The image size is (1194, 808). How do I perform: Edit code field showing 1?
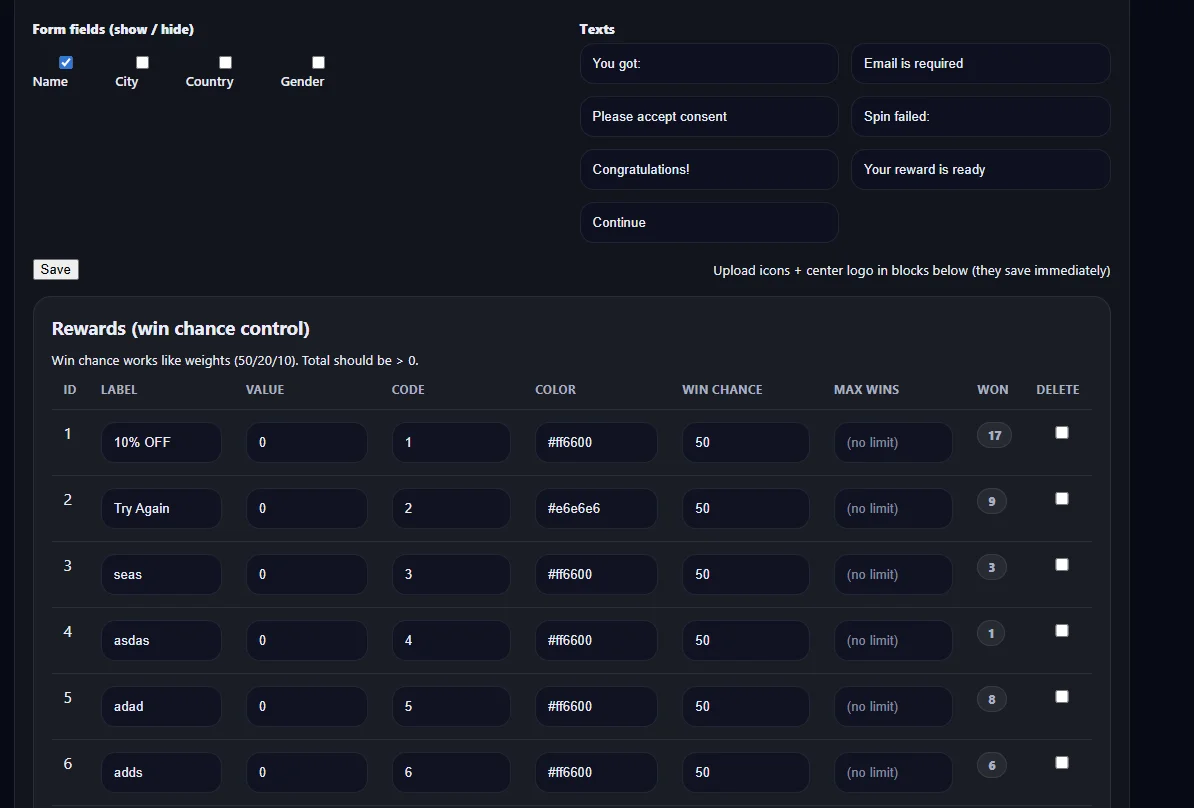452,442
